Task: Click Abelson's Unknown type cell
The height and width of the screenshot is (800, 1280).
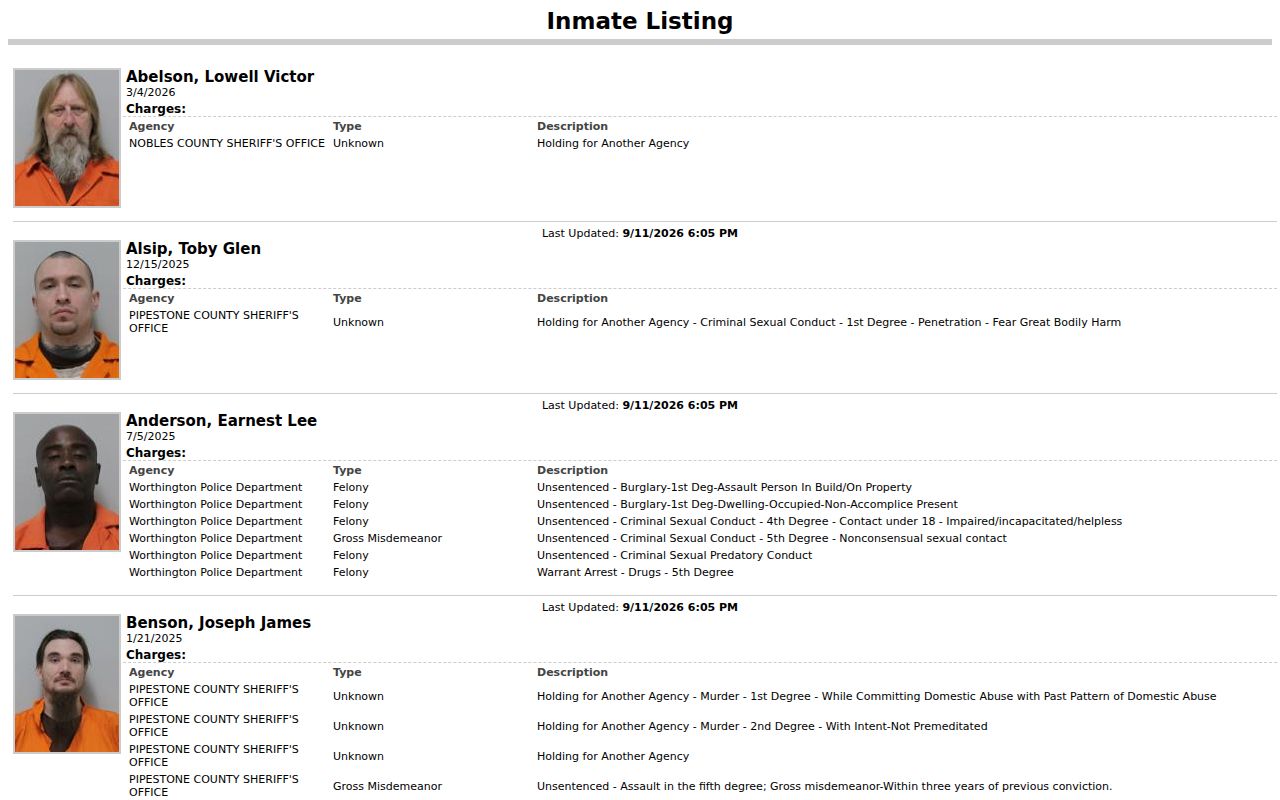Action: point(358,143)
